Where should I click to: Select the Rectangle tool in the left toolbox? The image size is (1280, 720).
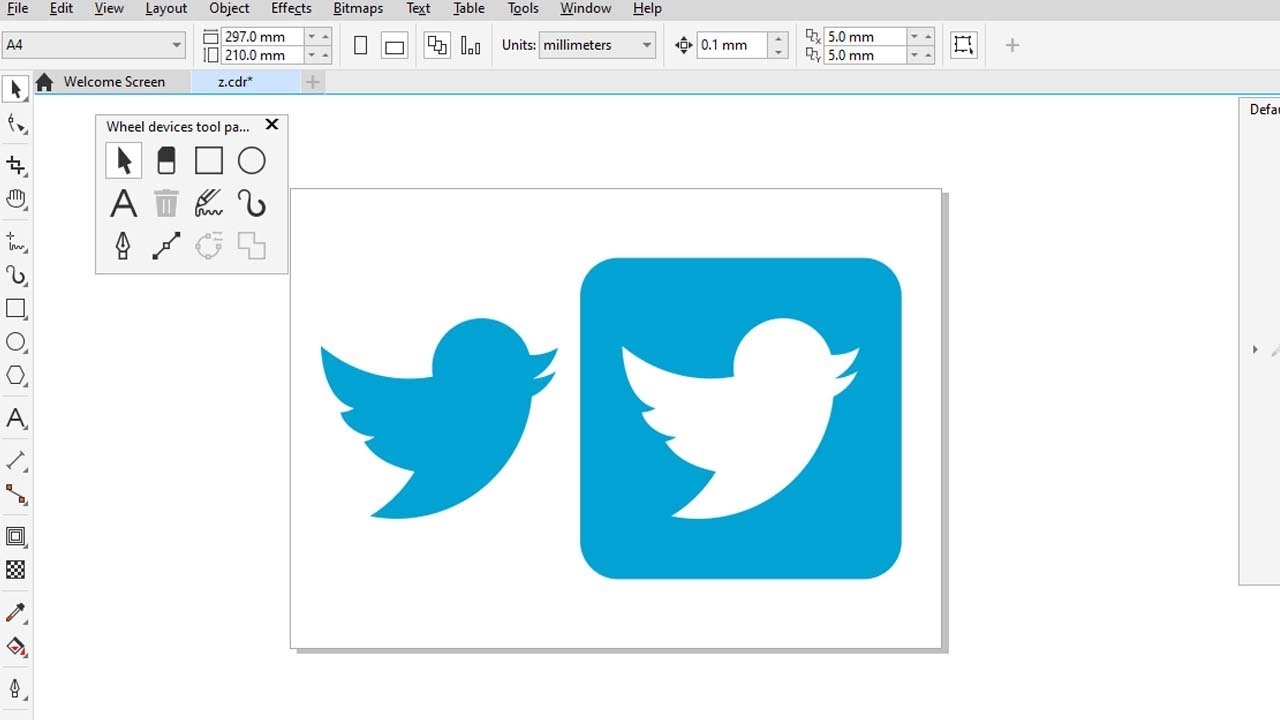tap(15, 309)
